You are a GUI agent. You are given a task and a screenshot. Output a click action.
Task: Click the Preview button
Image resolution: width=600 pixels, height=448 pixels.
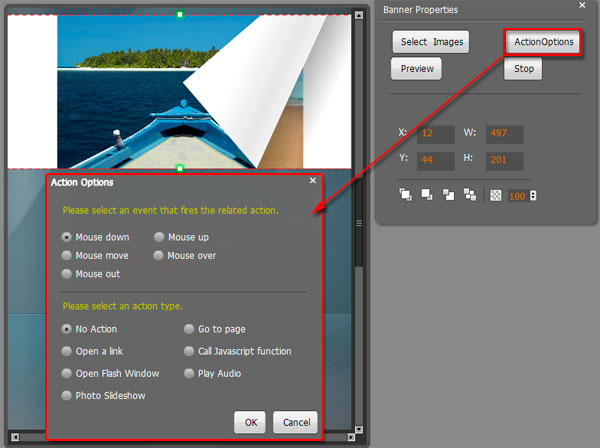tap(417, 69)
